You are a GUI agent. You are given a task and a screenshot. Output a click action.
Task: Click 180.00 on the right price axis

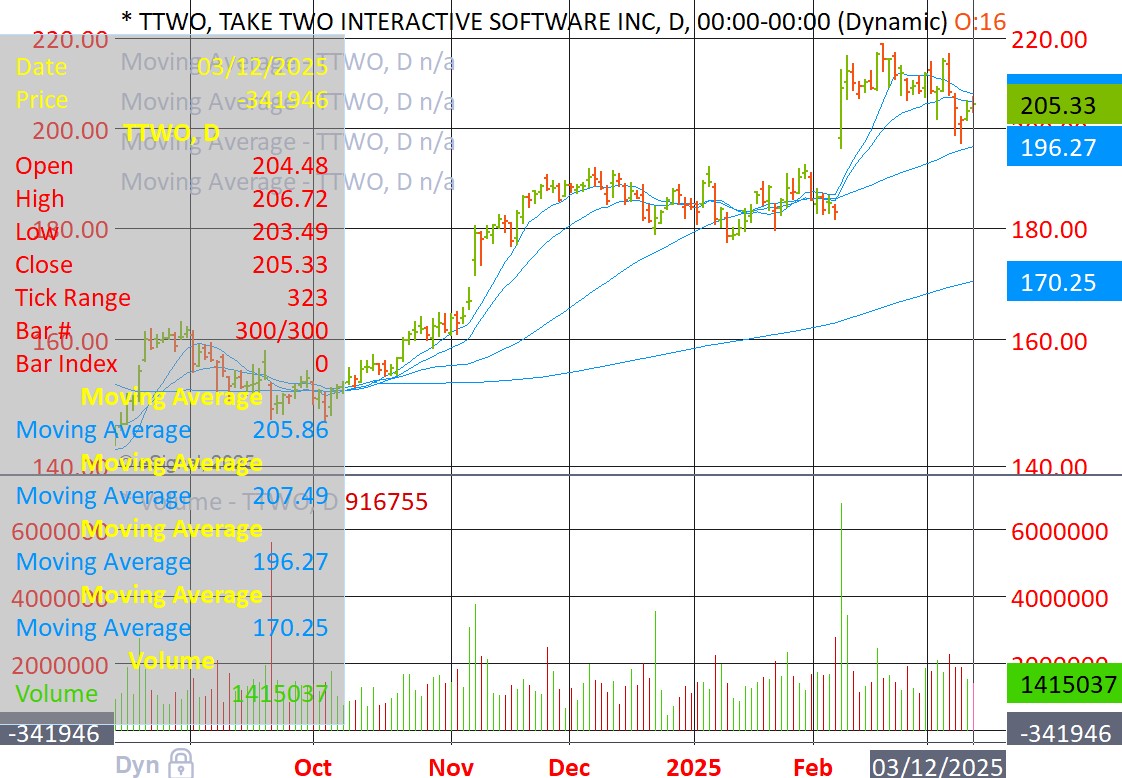(x=1049, y=230)
